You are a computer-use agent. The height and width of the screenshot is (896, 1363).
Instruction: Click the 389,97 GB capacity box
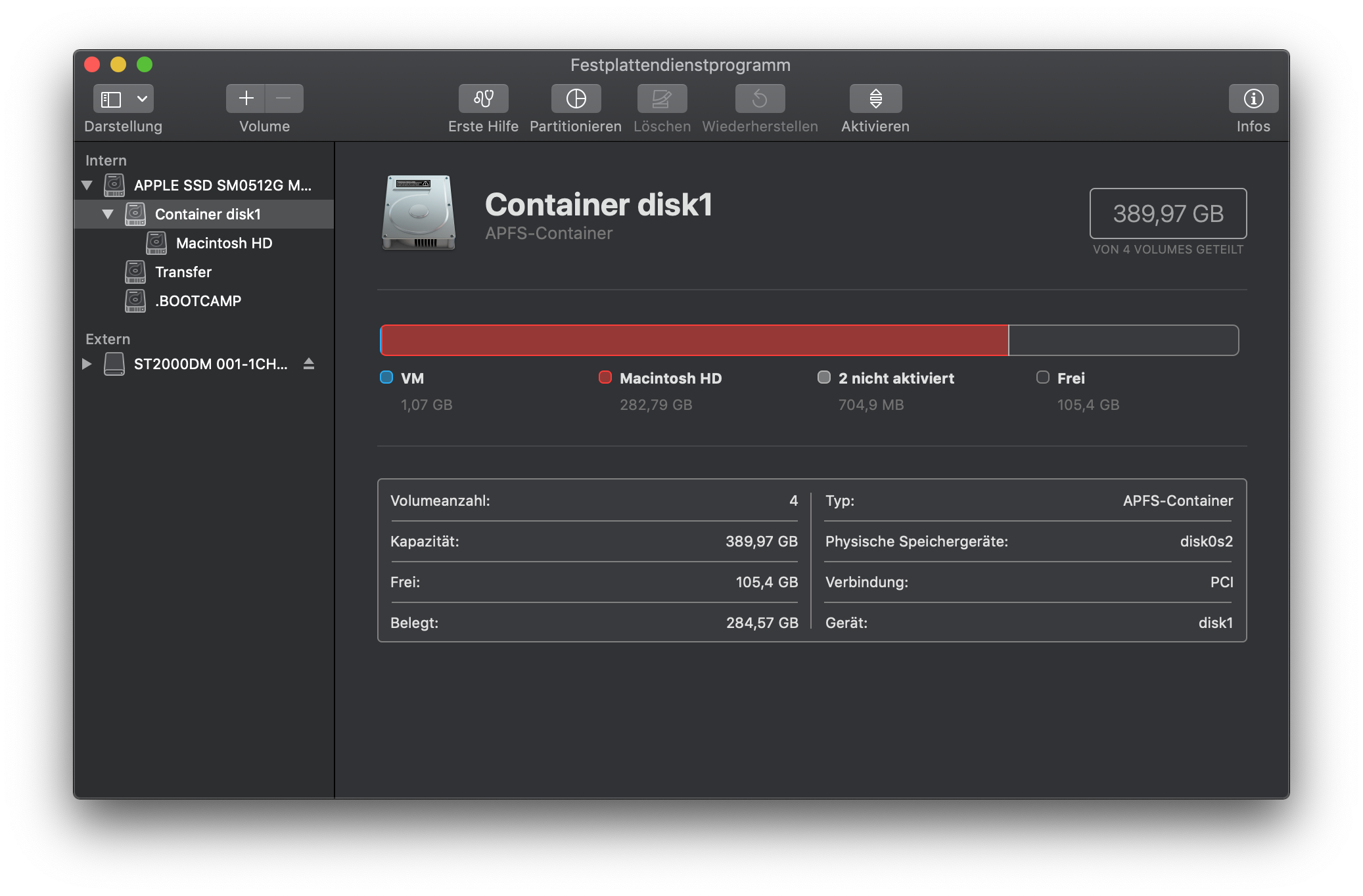[x=1168, y=213]
